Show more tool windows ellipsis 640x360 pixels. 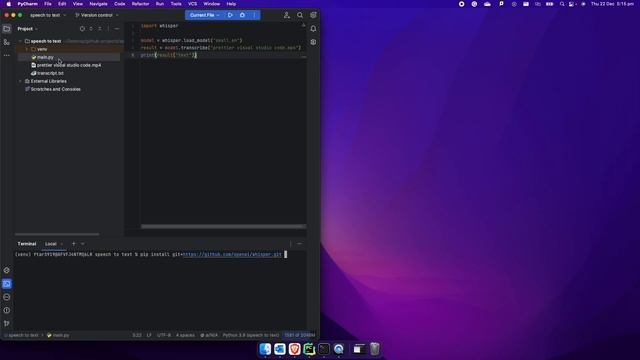[7, 55]
